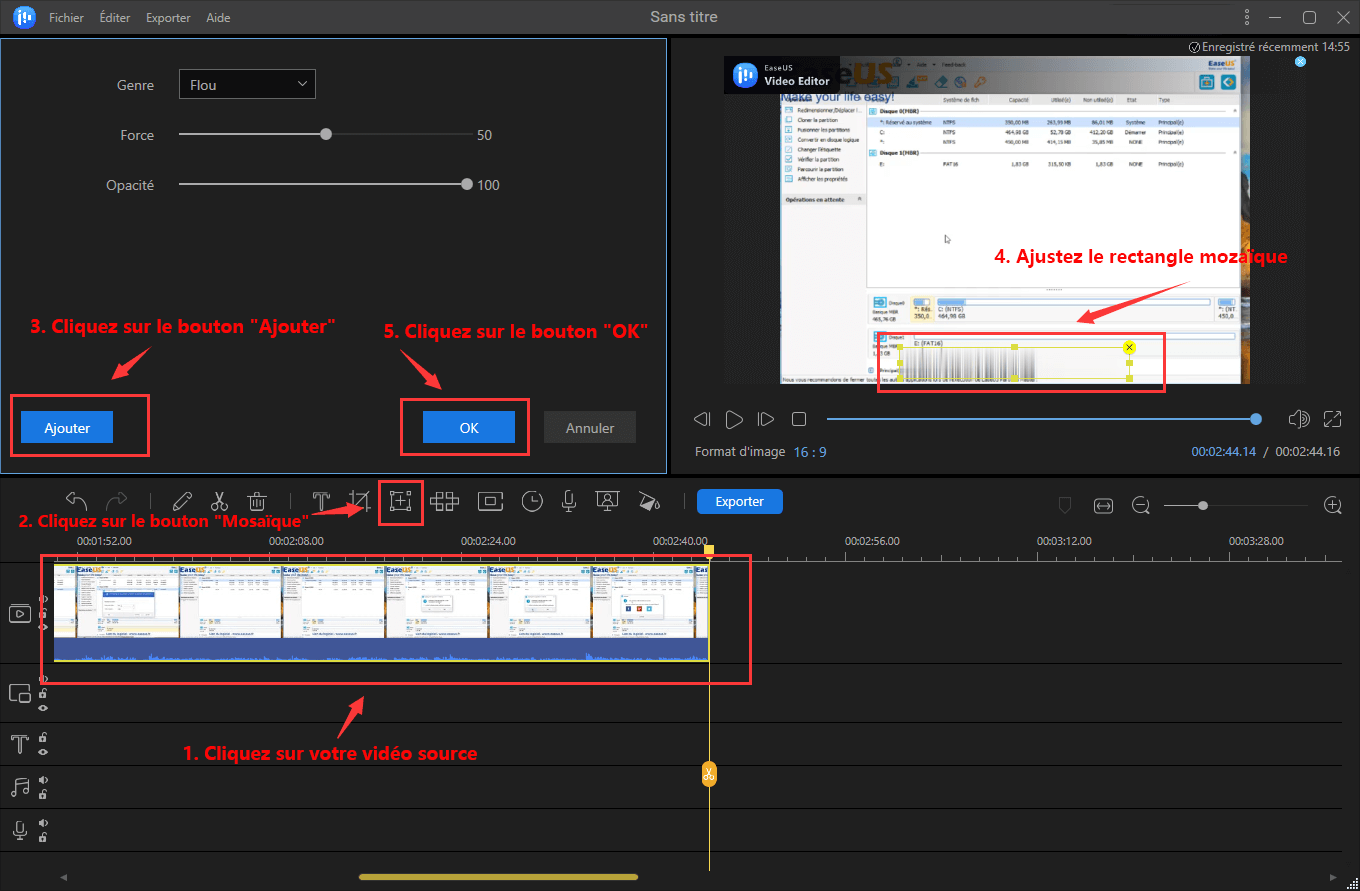1360x891 pixels.
Task: Open the Crop tool
Action: pyautogui.click(x=359, y=502)
